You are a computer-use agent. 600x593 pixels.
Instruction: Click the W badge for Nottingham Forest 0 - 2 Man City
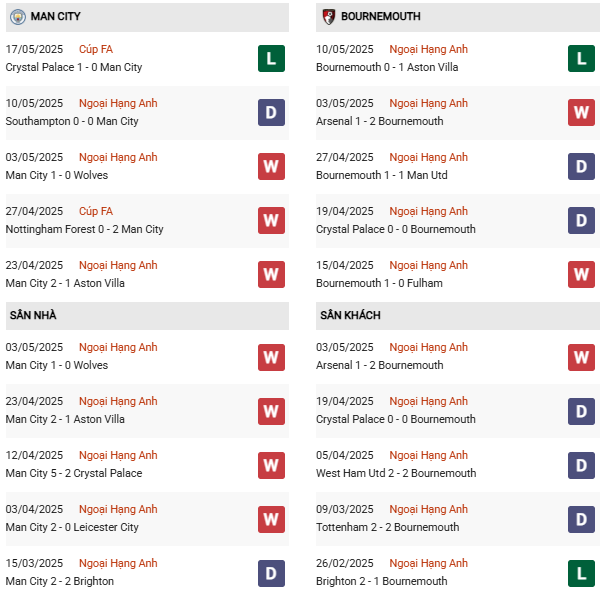[x=271, y=221]
